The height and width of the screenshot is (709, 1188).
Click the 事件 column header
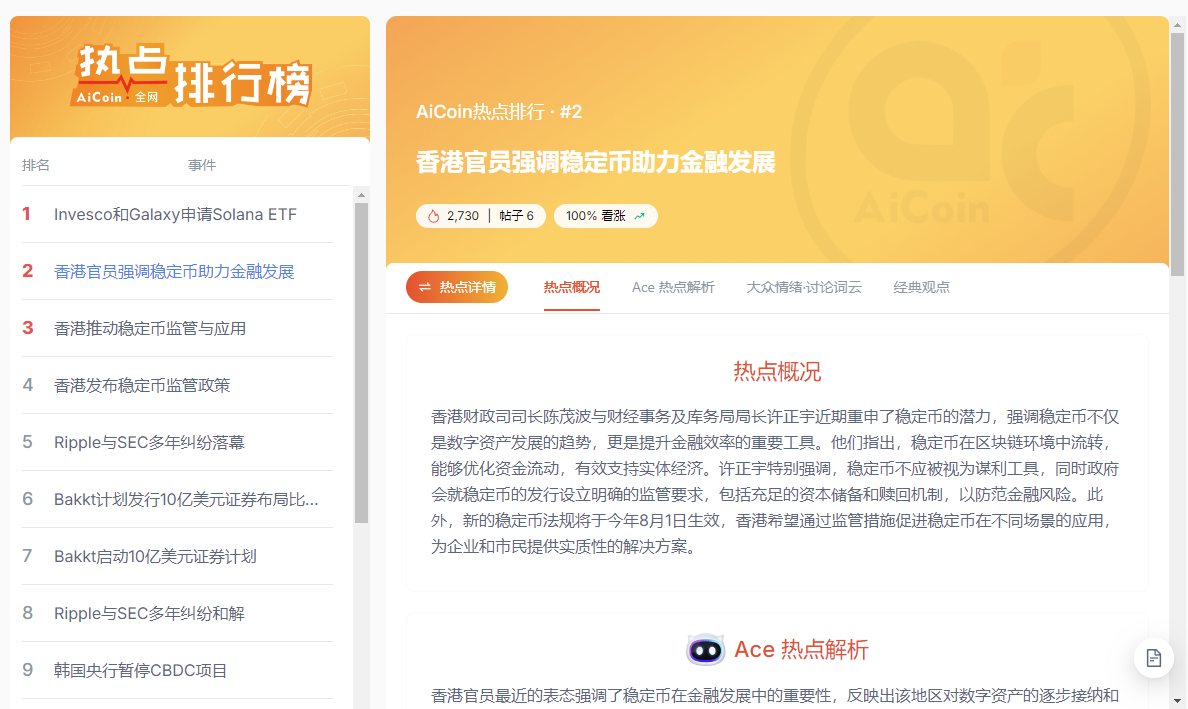tap(202, 165)
